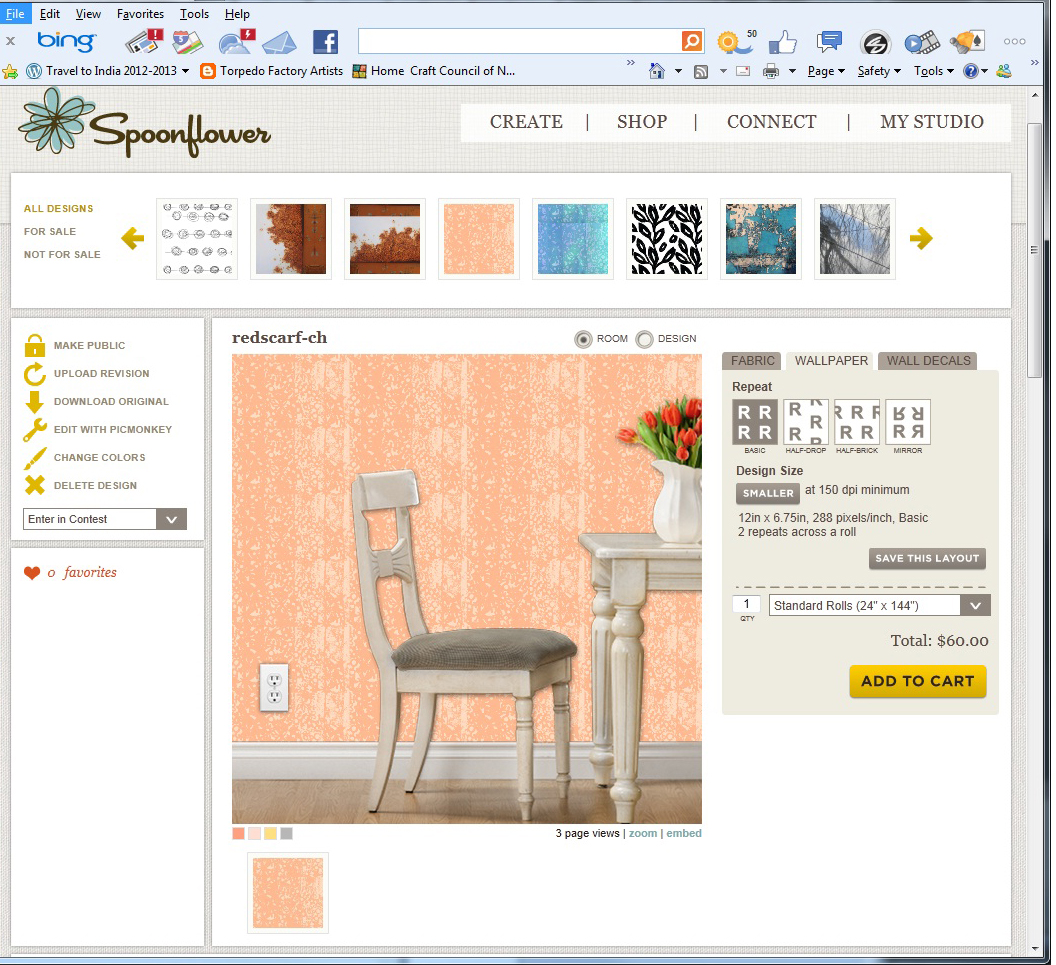1056x965 pixels.
Task: Click the Save This Layout button
Action: coord(927,559)
